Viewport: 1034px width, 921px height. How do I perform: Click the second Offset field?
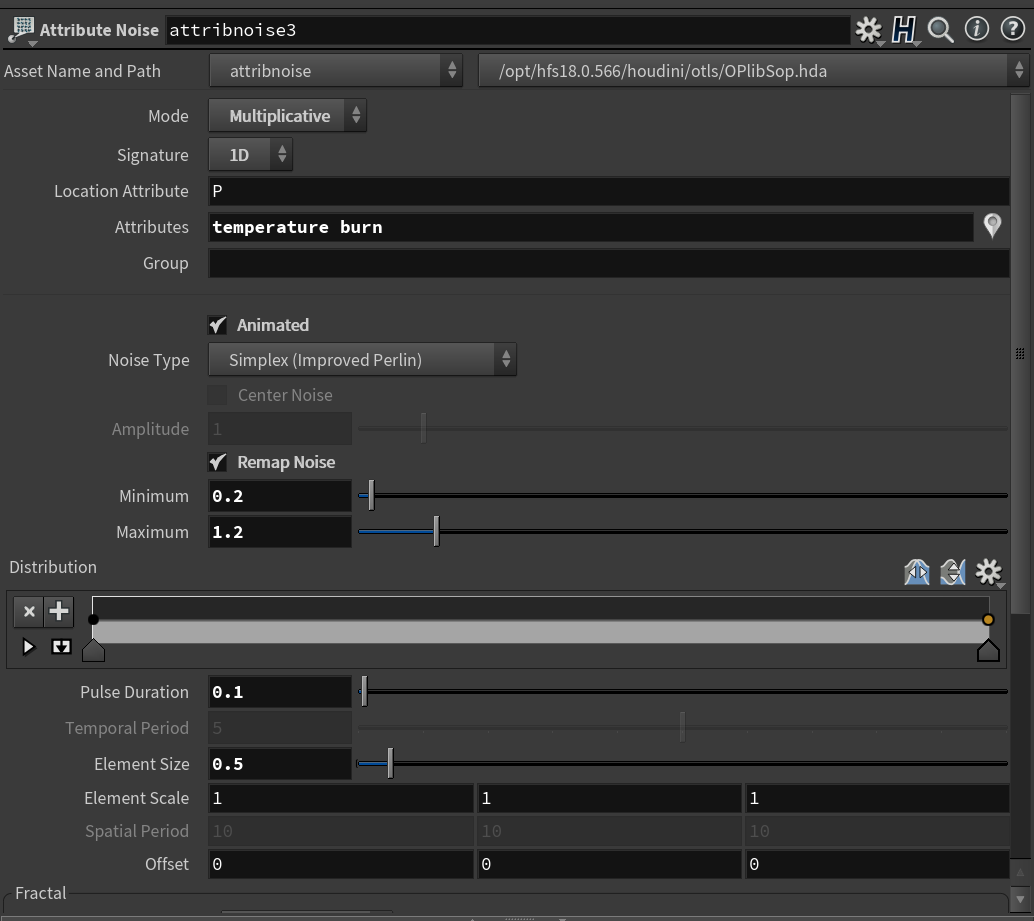tap(609, 864)
